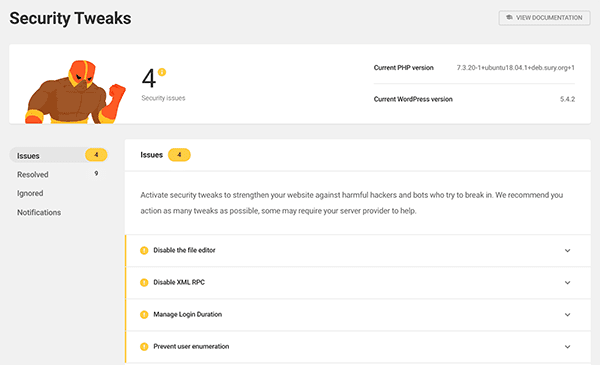Click the warning icon beside Disable the file editor

click(x=144, y=251)
